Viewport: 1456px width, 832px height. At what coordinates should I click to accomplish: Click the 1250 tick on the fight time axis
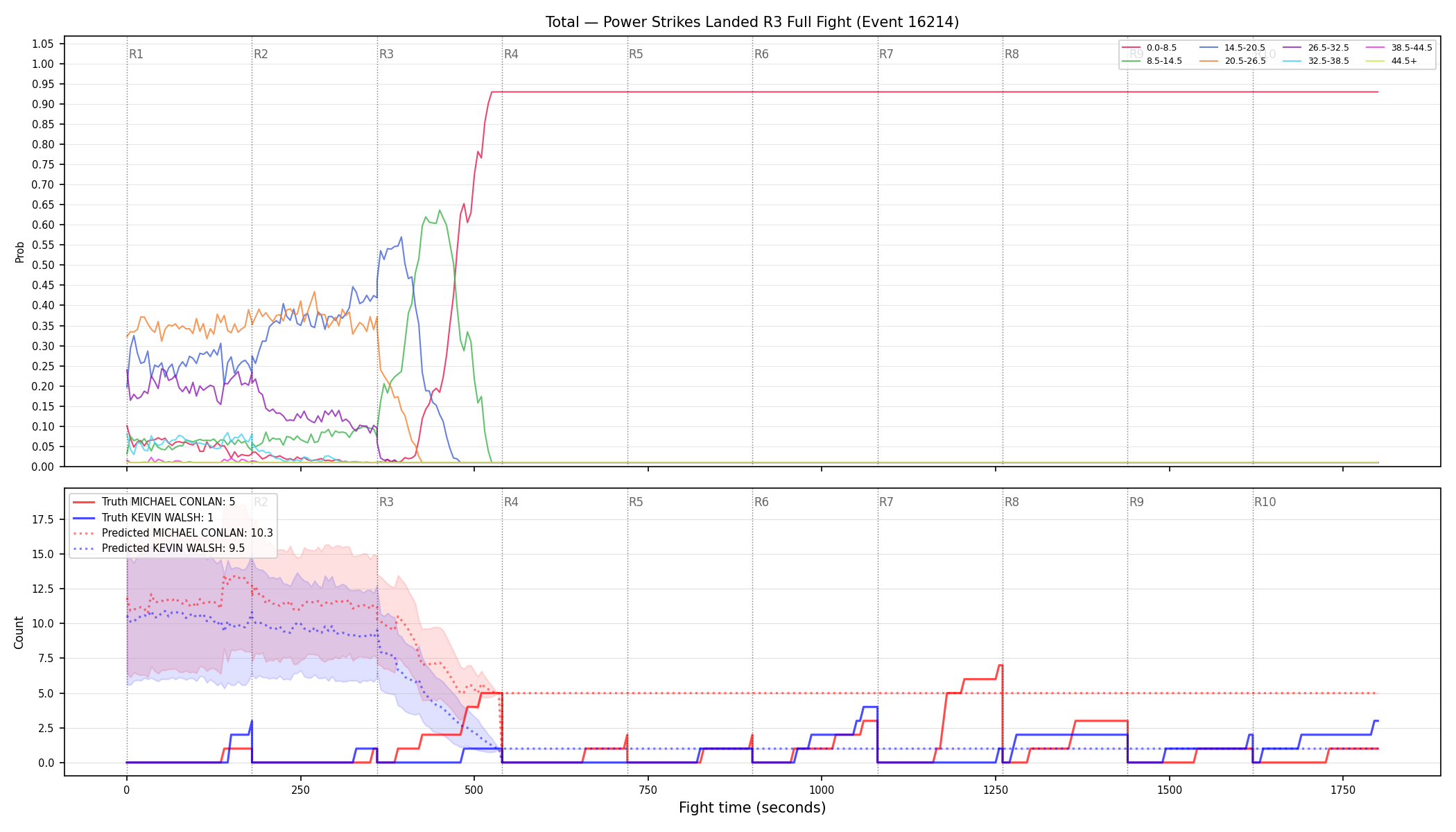[x=996, y=790]
